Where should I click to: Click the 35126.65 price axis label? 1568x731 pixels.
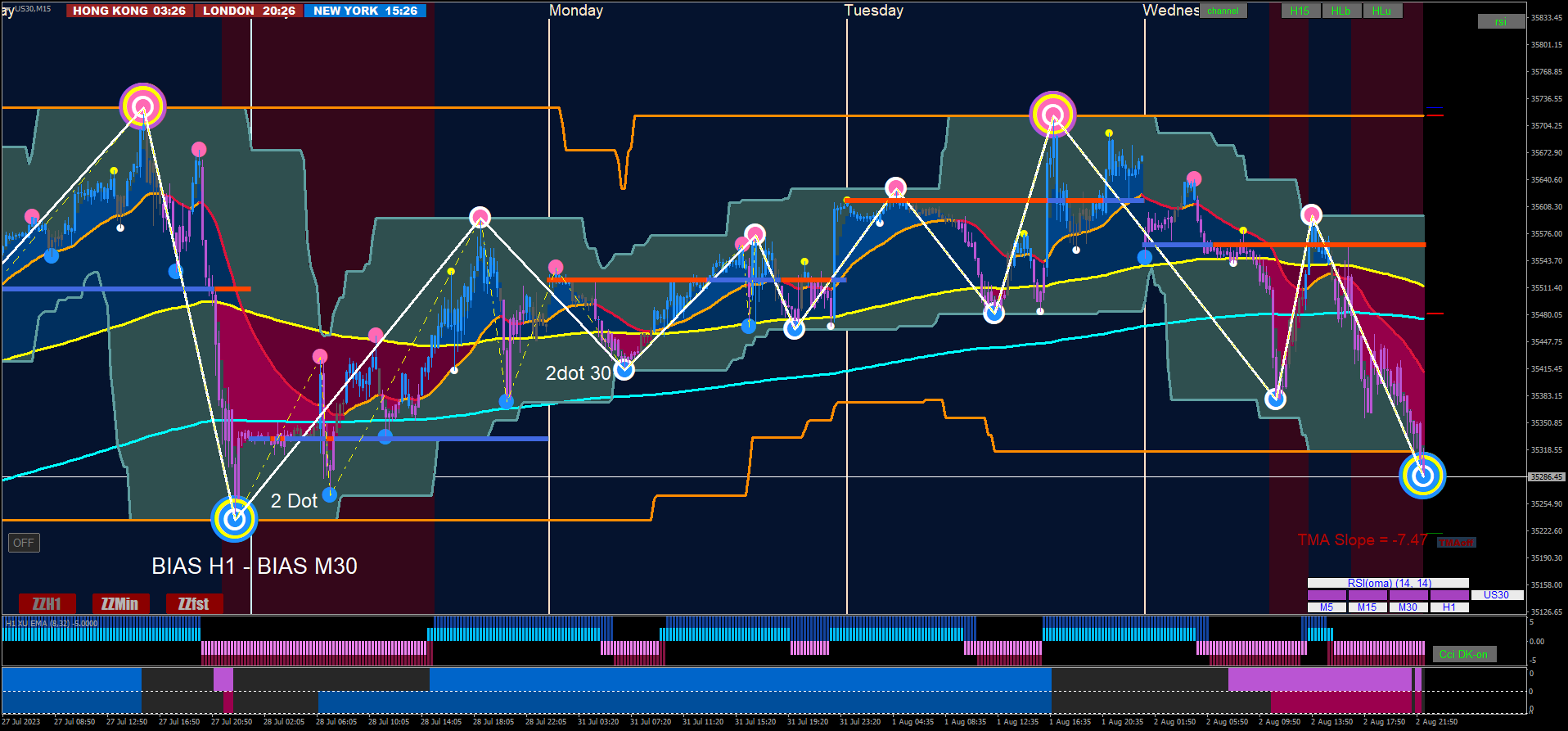coord(1547,611)
